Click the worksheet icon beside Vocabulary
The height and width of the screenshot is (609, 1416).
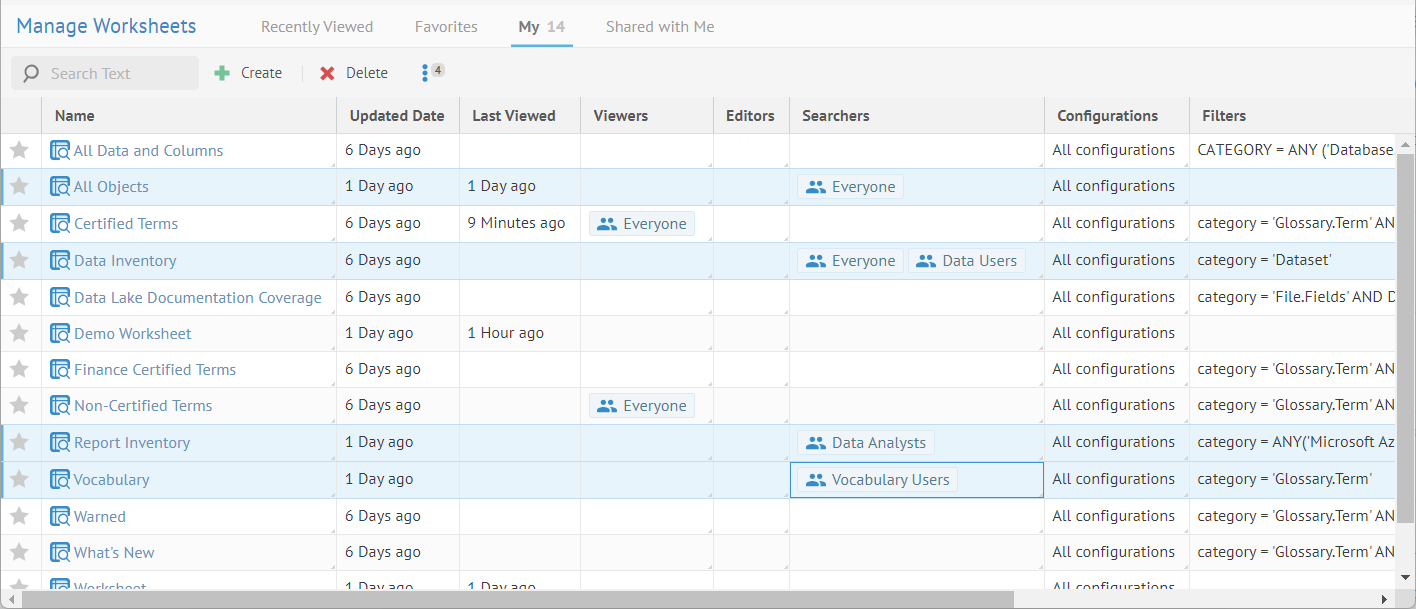pyautogui.click(x=60, y=480)
